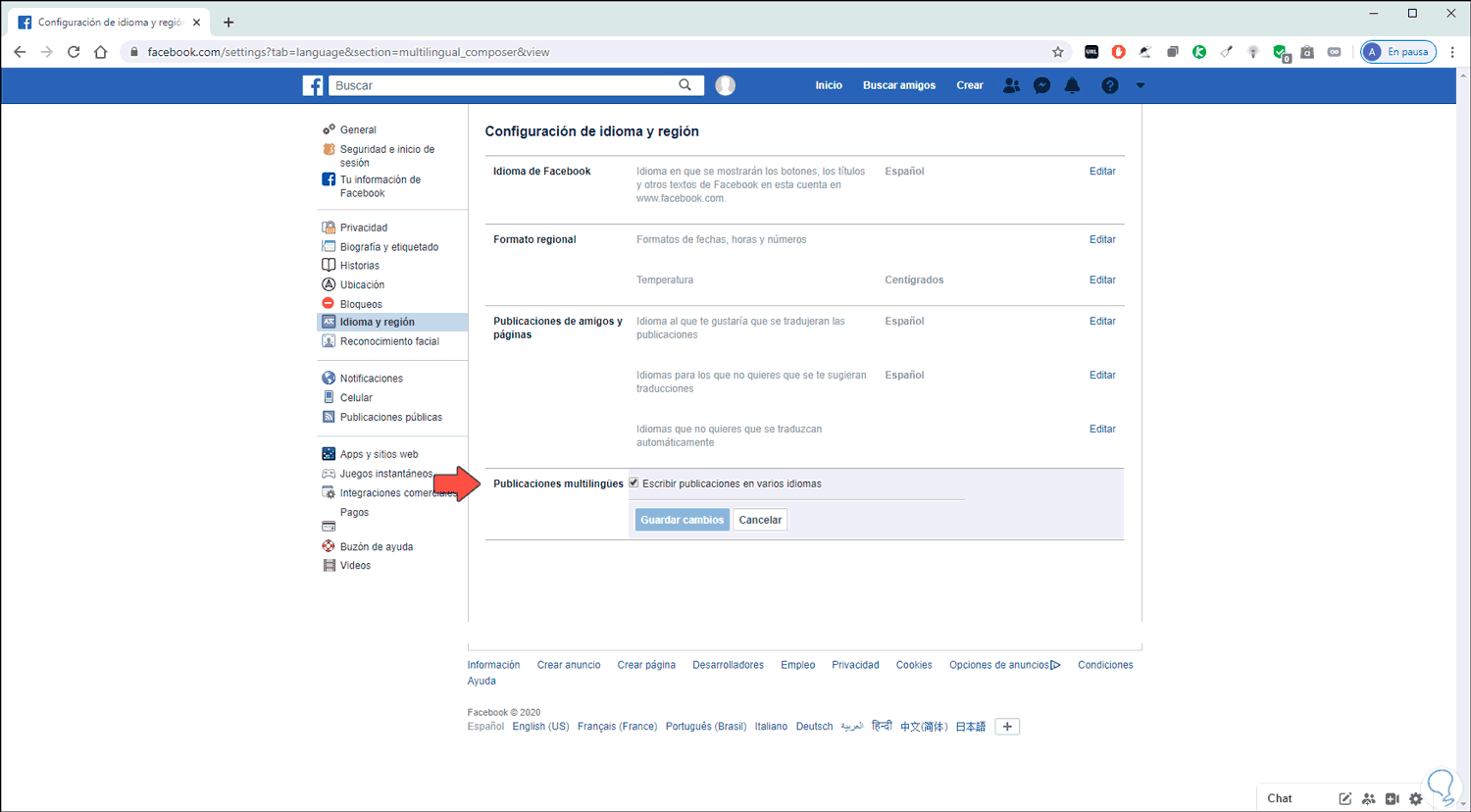This screenshot has height=812, width=1471.
Task: Click the Opciones de anuncios footer link
Action: click(1005, 665)
